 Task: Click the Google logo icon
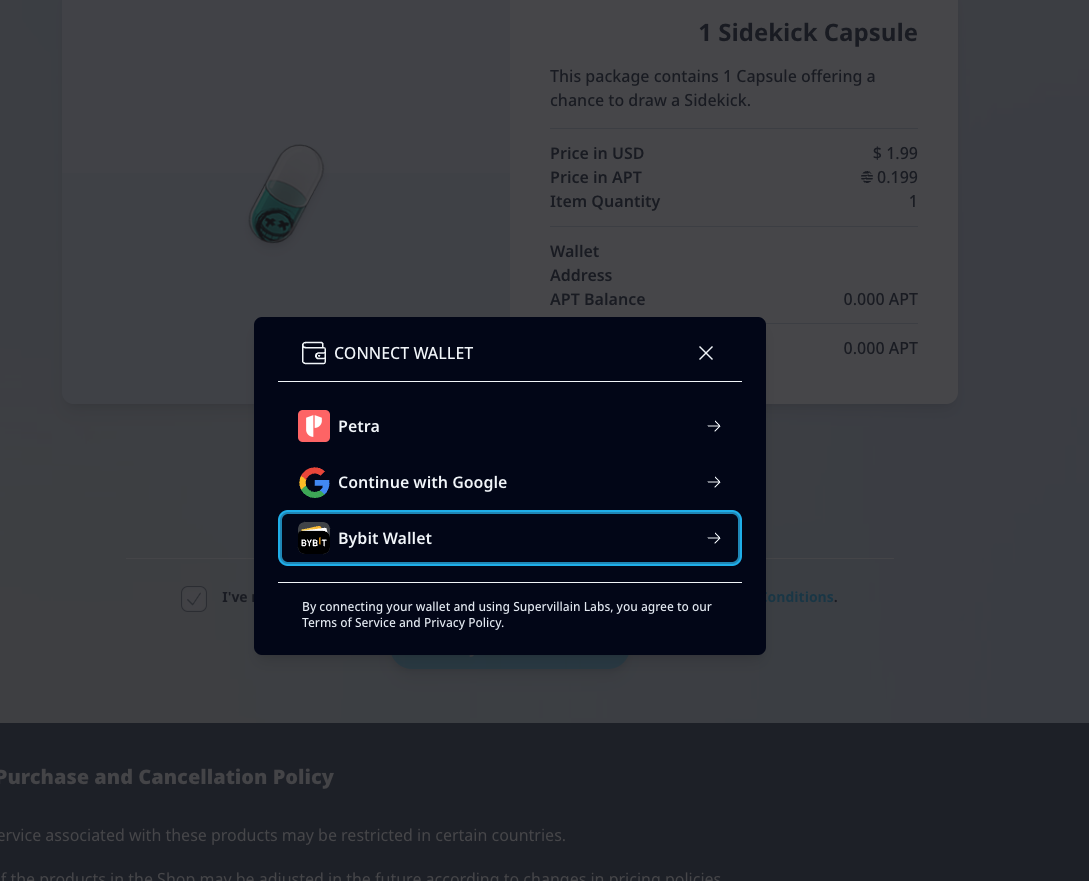314,483
